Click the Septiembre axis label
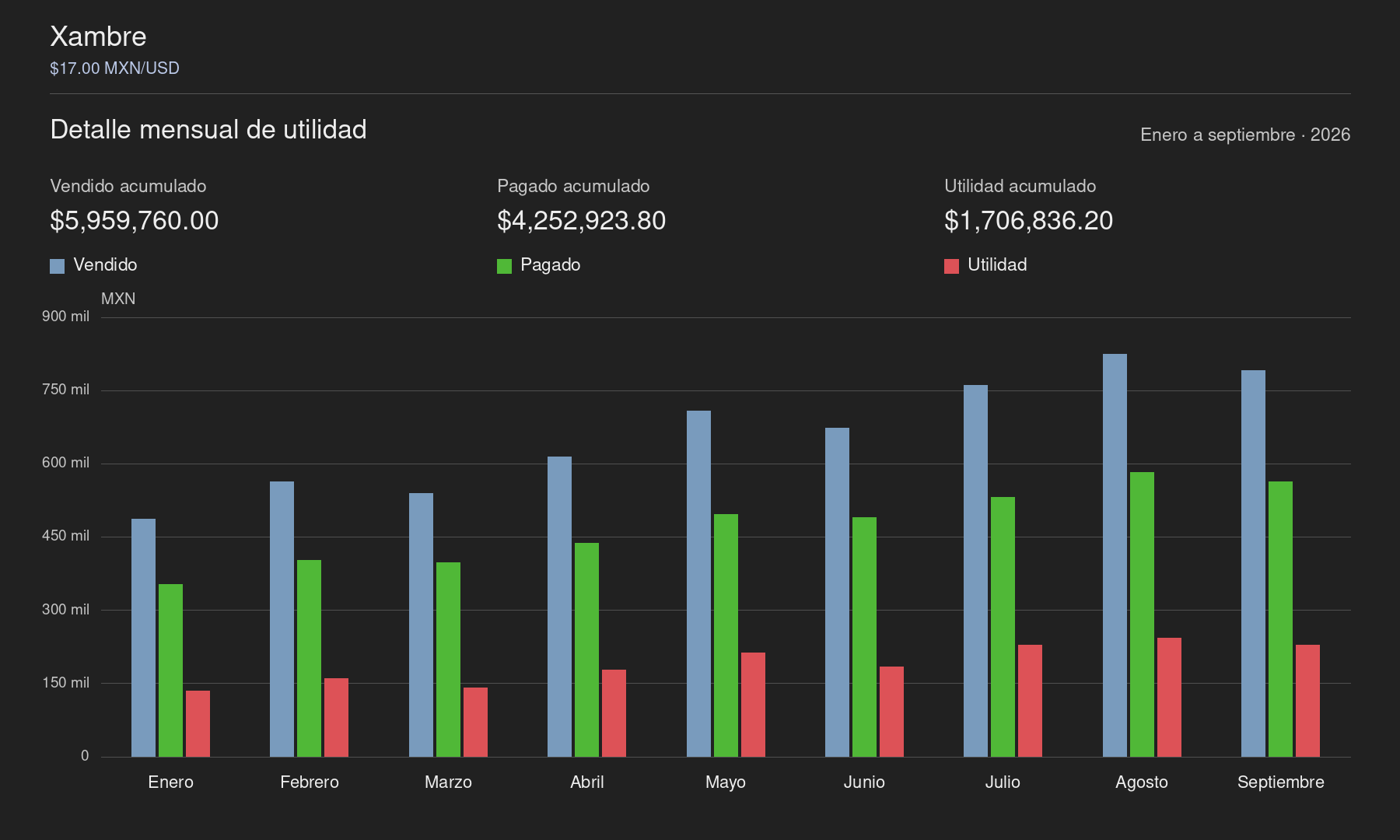The image size is (1400, 840). [1281, 782]
